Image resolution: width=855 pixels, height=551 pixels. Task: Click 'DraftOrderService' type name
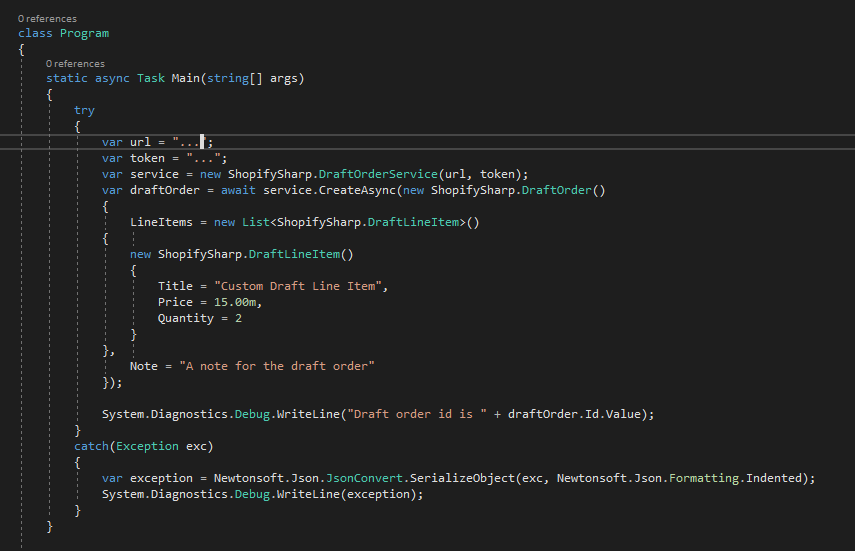[x=378, y=174]
